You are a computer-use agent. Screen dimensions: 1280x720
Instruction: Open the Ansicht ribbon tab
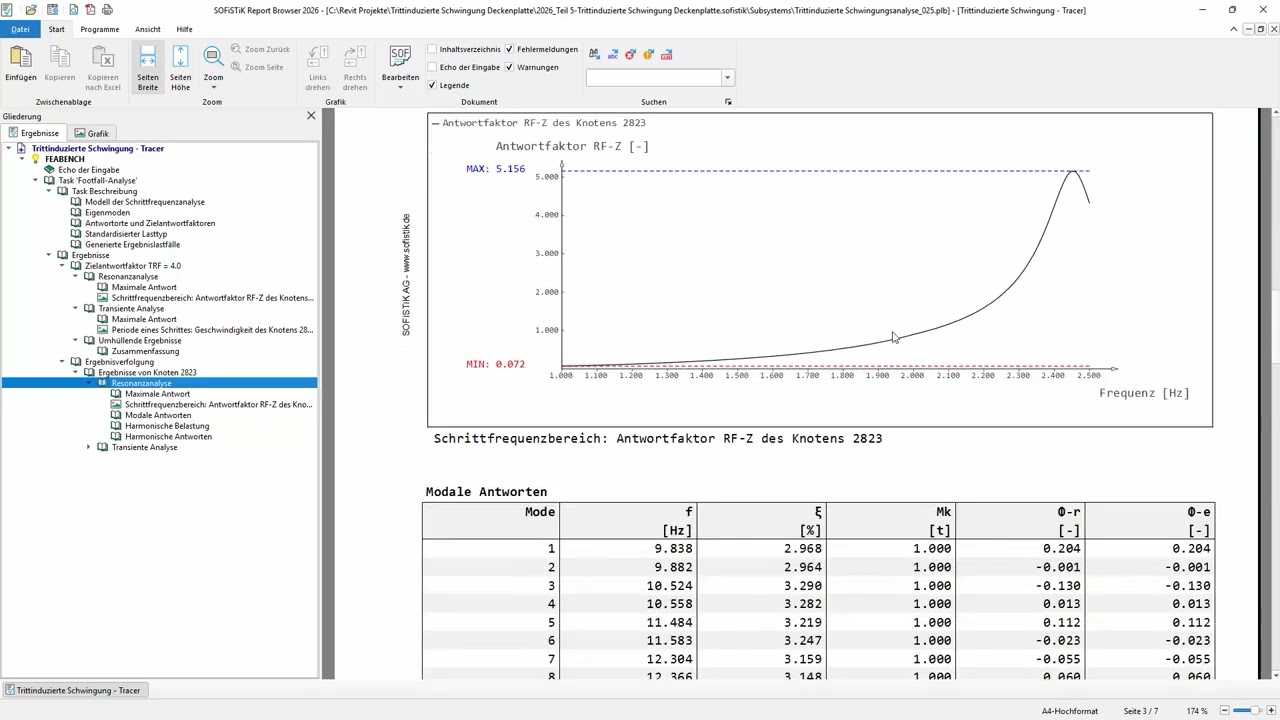(x=147, y=29)
